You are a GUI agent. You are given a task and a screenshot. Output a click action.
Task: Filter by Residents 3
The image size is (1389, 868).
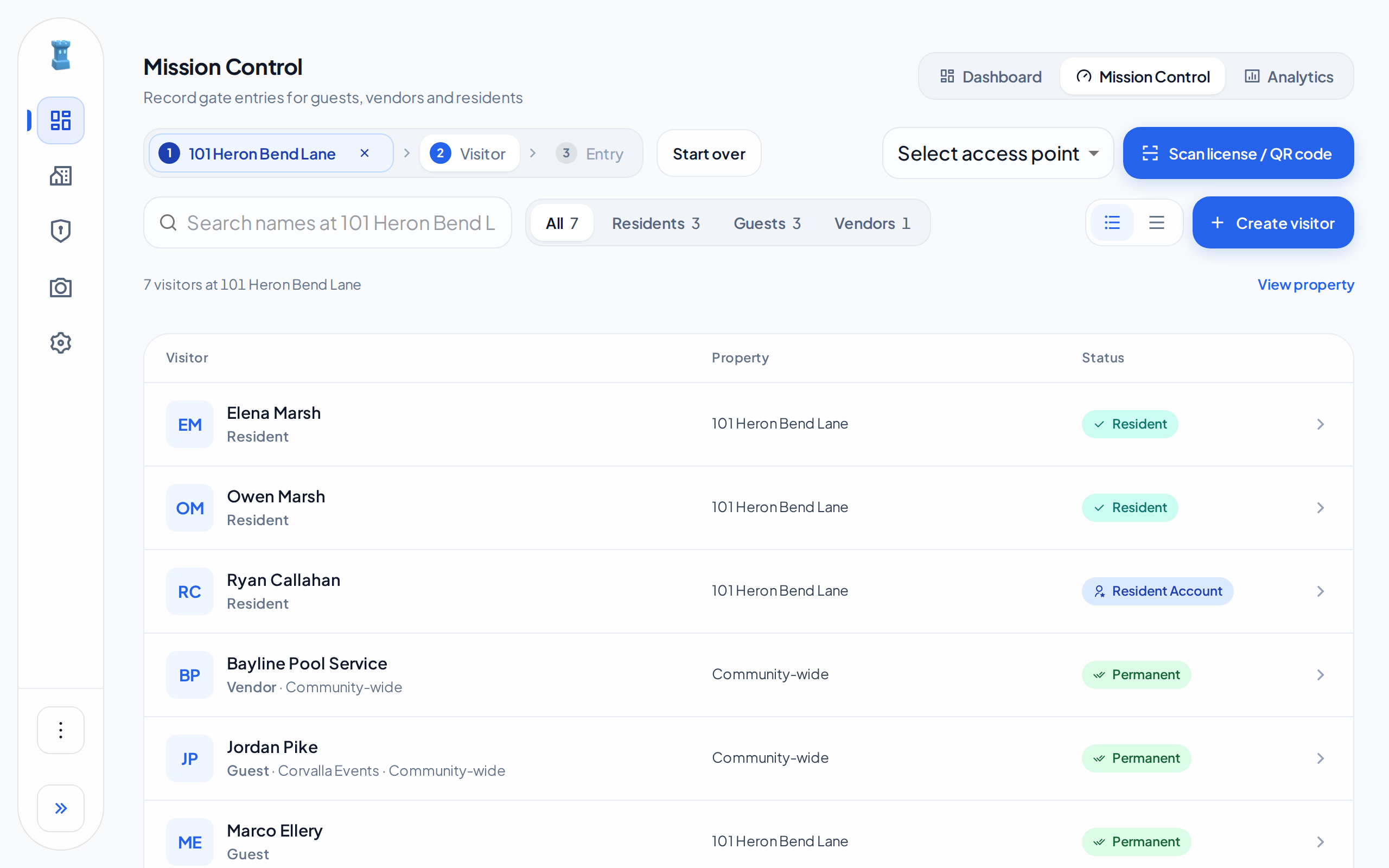click(655, 223)
